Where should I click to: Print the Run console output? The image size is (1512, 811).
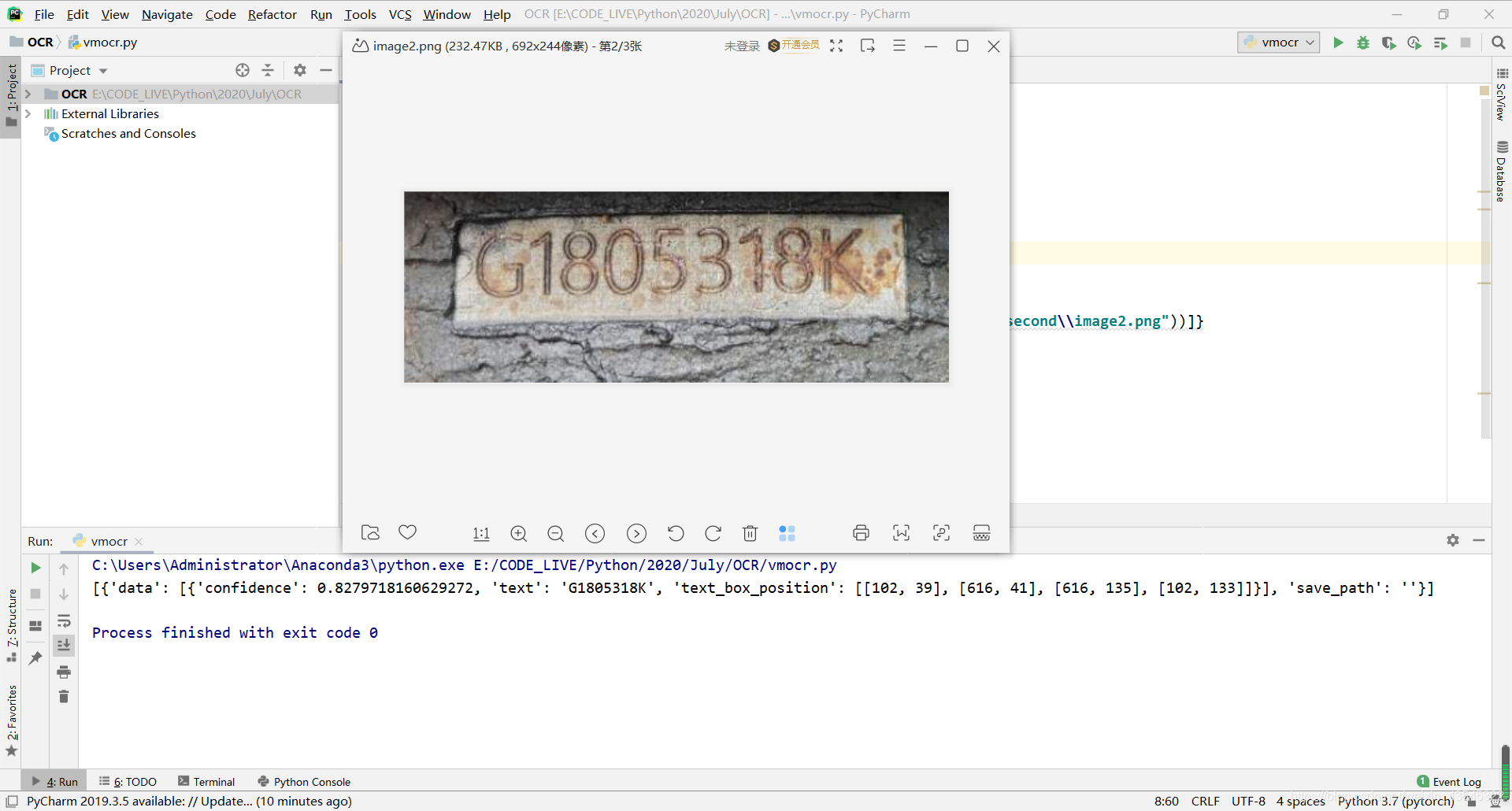pyautogui.click(x=64, y=672)
